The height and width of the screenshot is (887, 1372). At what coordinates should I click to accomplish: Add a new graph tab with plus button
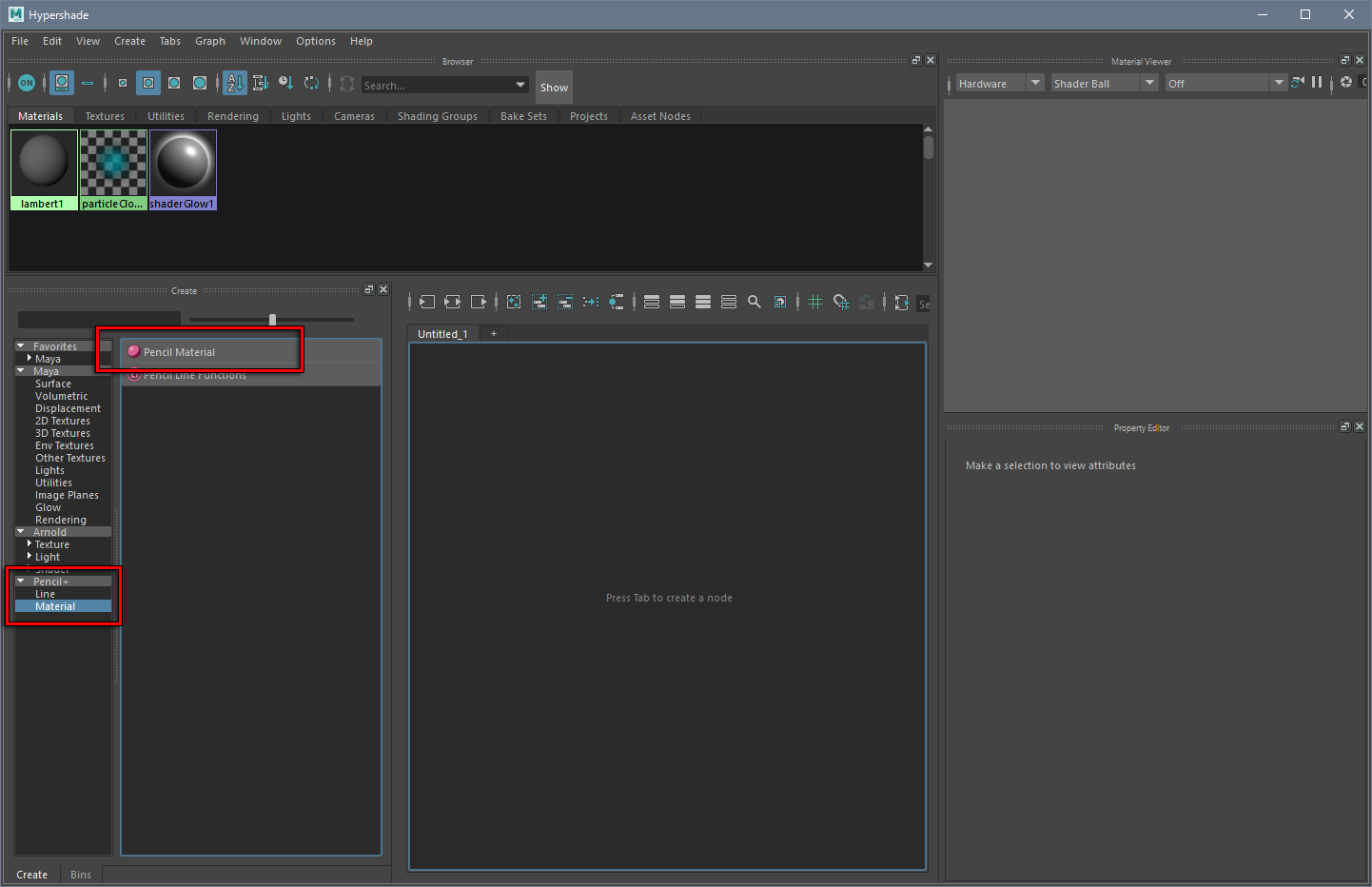[x=494, y=334]
